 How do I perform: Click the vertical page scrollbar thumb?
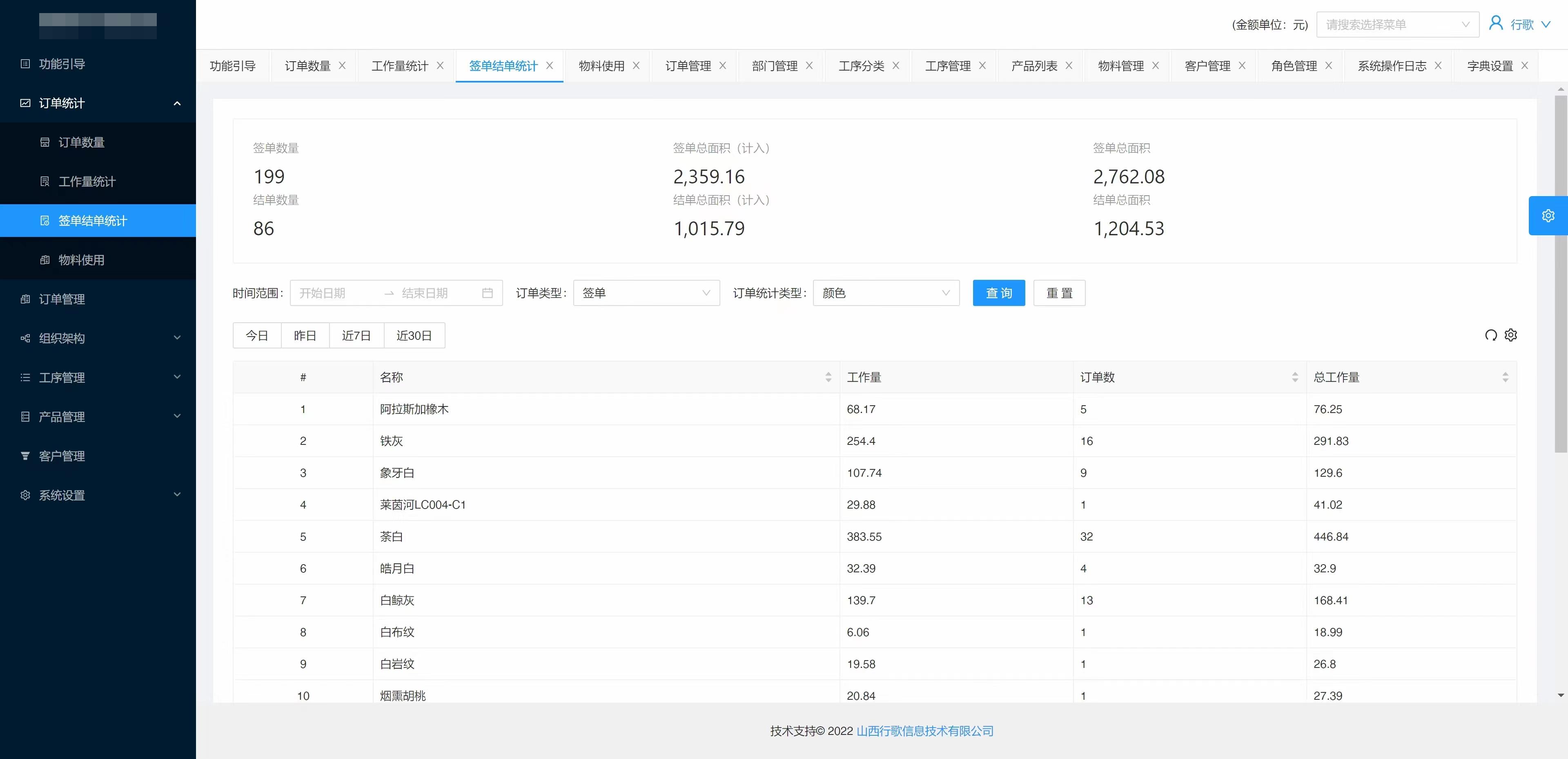coord(1561,274)
